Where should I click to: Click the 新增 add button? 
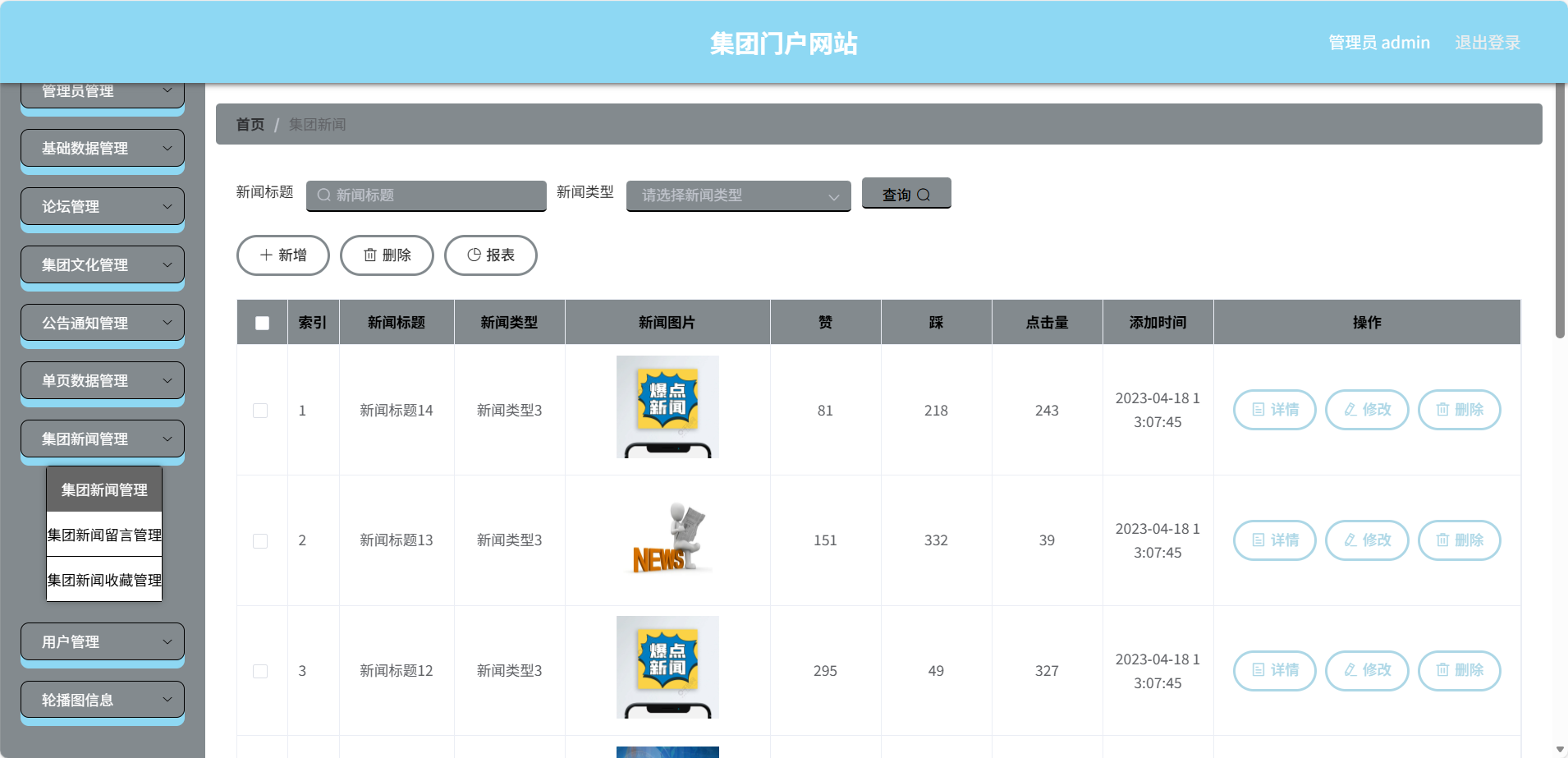pyautogui.click(x=283, y=255)
